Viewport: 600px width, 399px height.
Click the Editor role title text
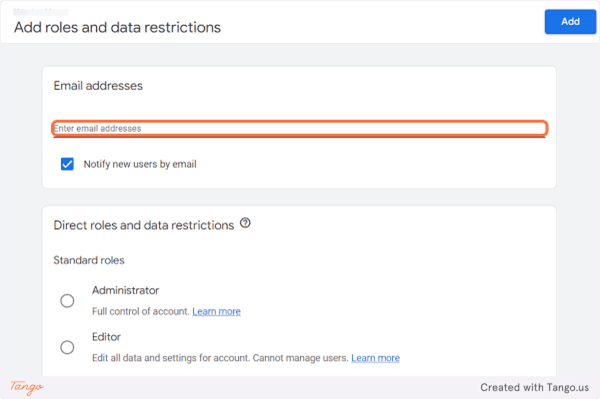point(106,337)
